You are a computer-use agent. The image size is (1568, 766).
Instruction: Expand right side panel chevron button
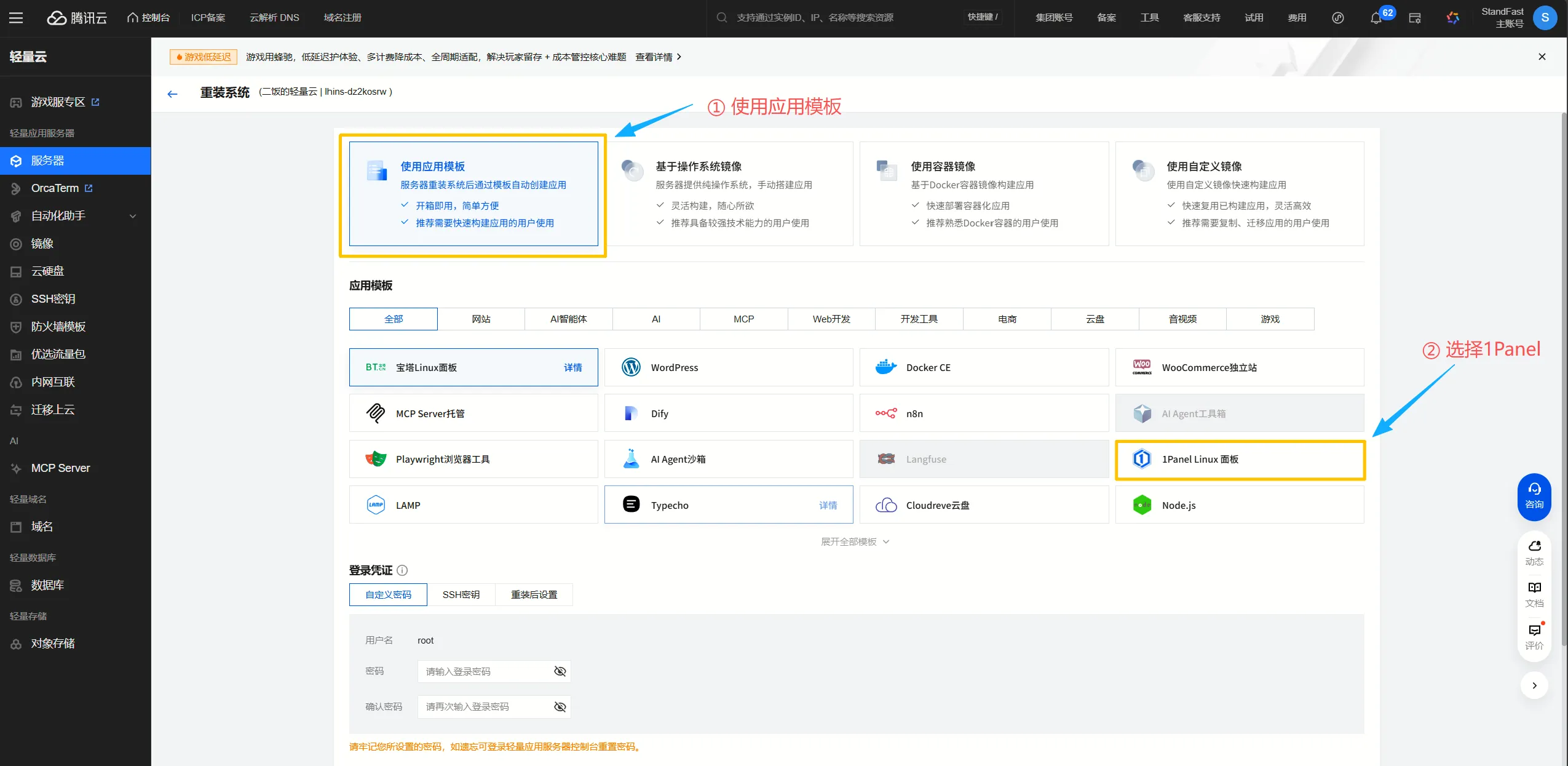[x=1534, y=685]
